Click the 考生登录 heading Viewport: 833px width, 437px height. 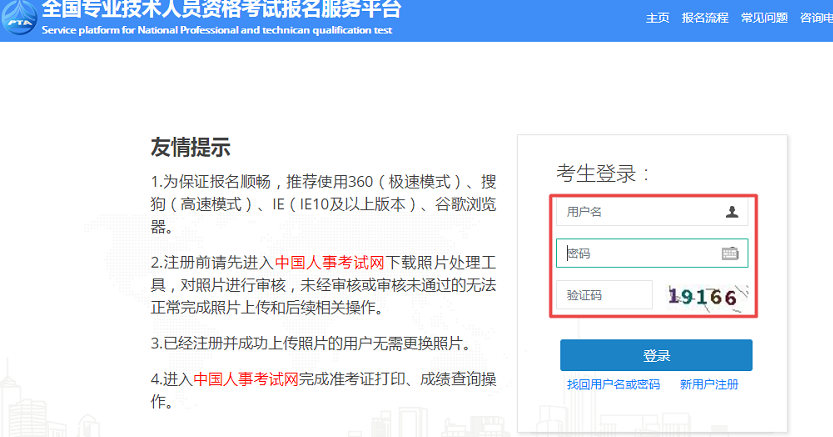(x=604, y=173)
